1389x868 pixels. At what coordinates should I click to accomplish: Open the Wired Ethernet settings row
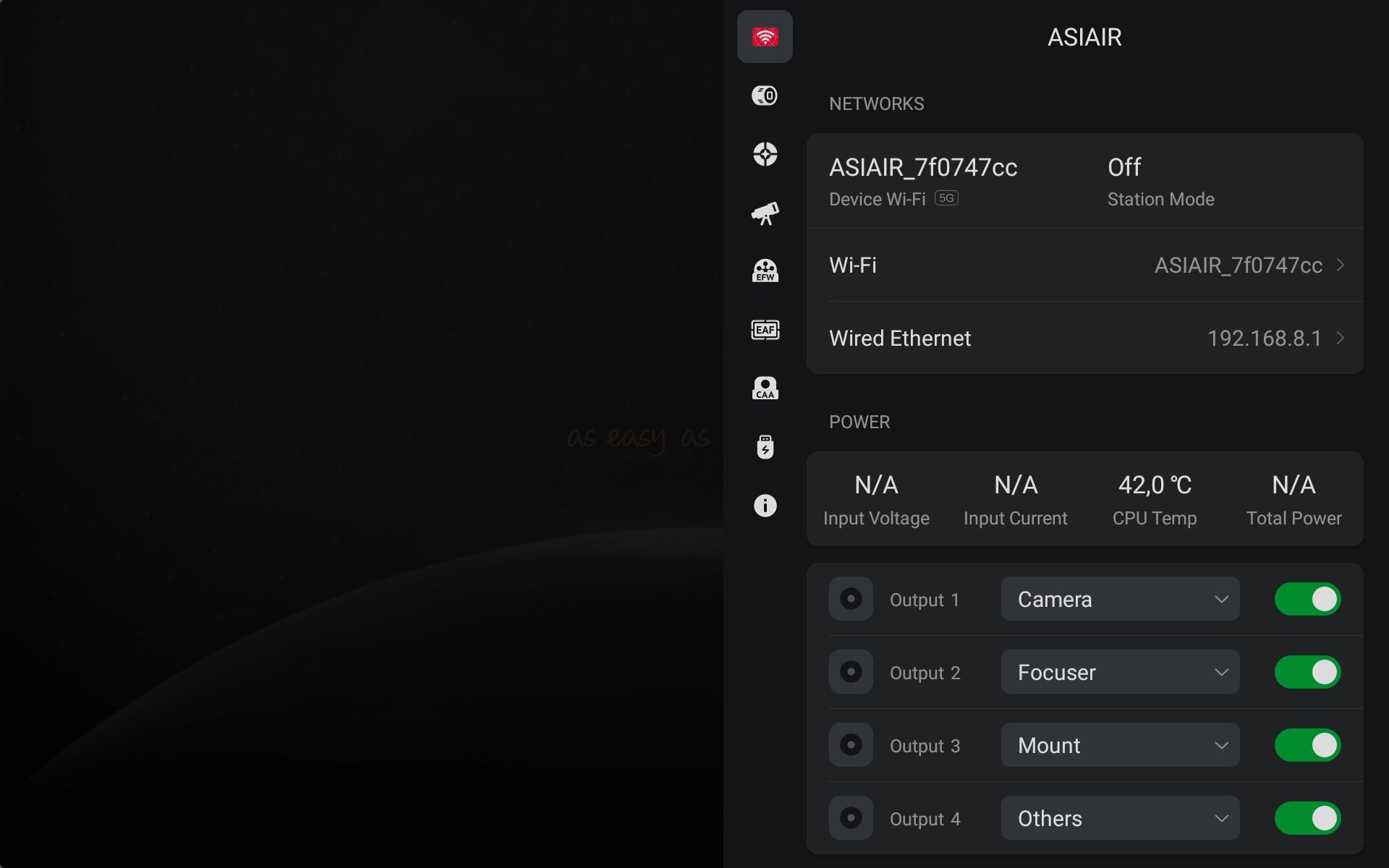pyautogui.click(x=1085, y=338)
